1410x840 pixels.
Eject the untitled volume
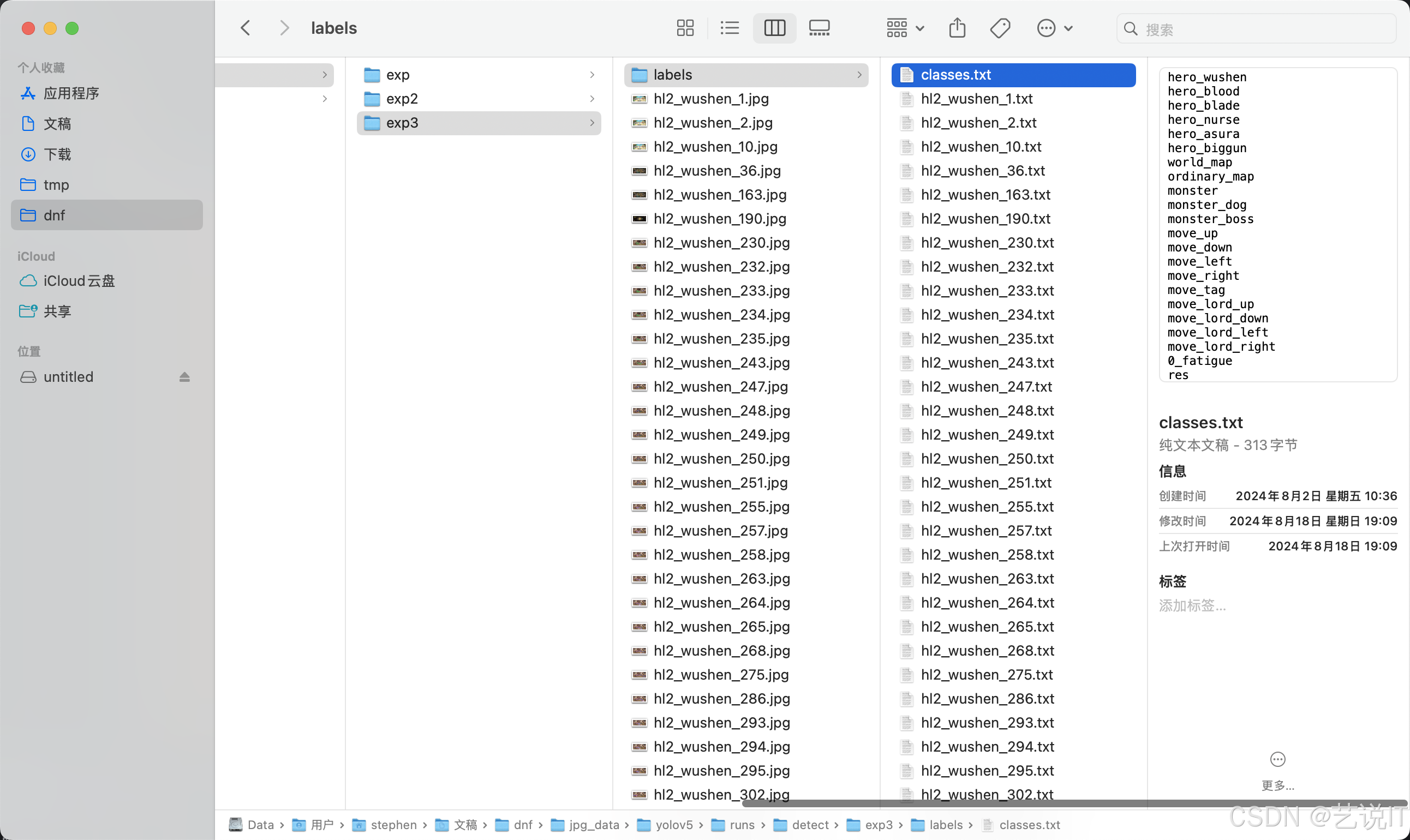pos(184,377)
